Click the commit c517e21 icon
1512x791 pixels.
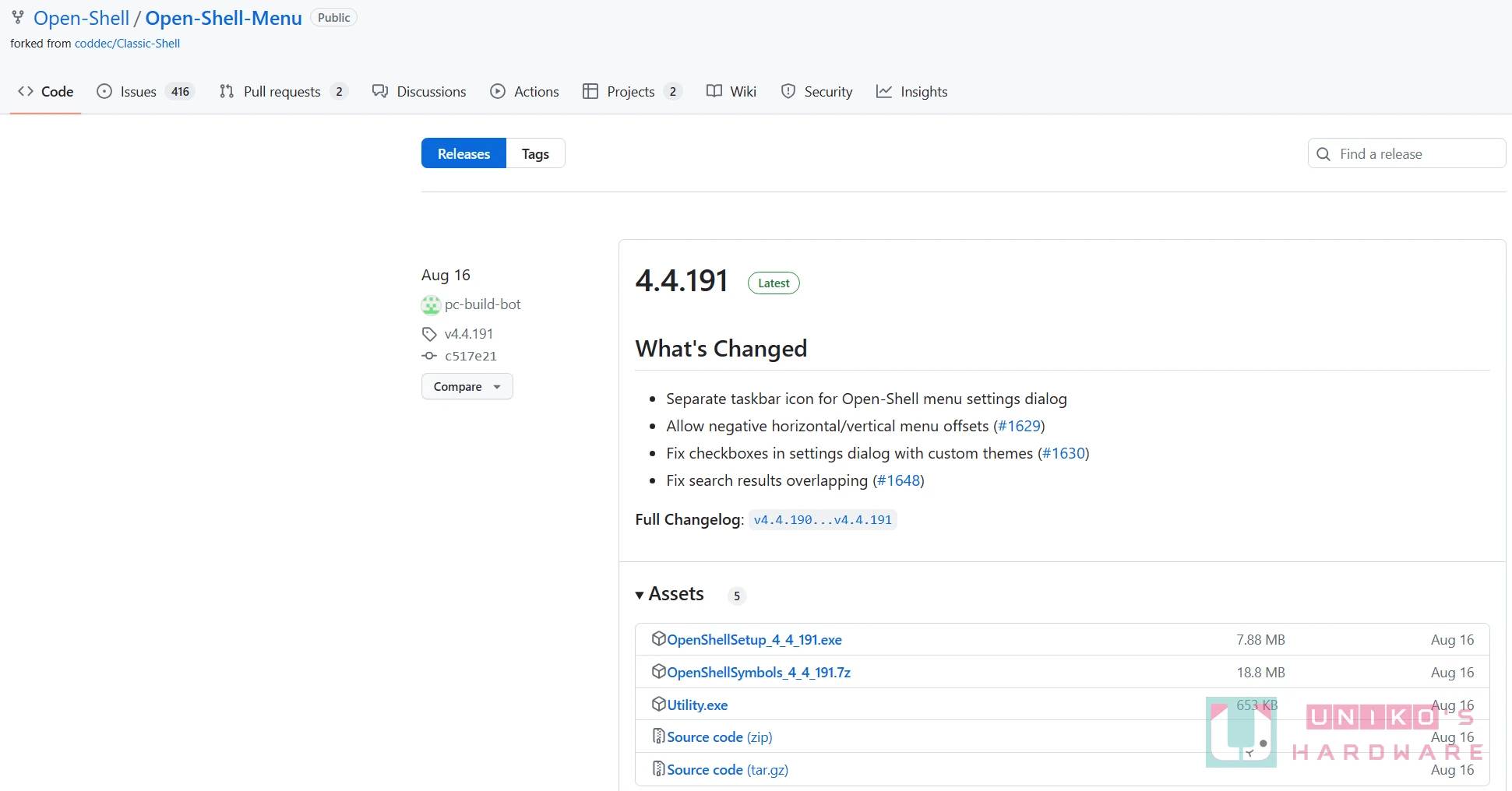[429, 356]
